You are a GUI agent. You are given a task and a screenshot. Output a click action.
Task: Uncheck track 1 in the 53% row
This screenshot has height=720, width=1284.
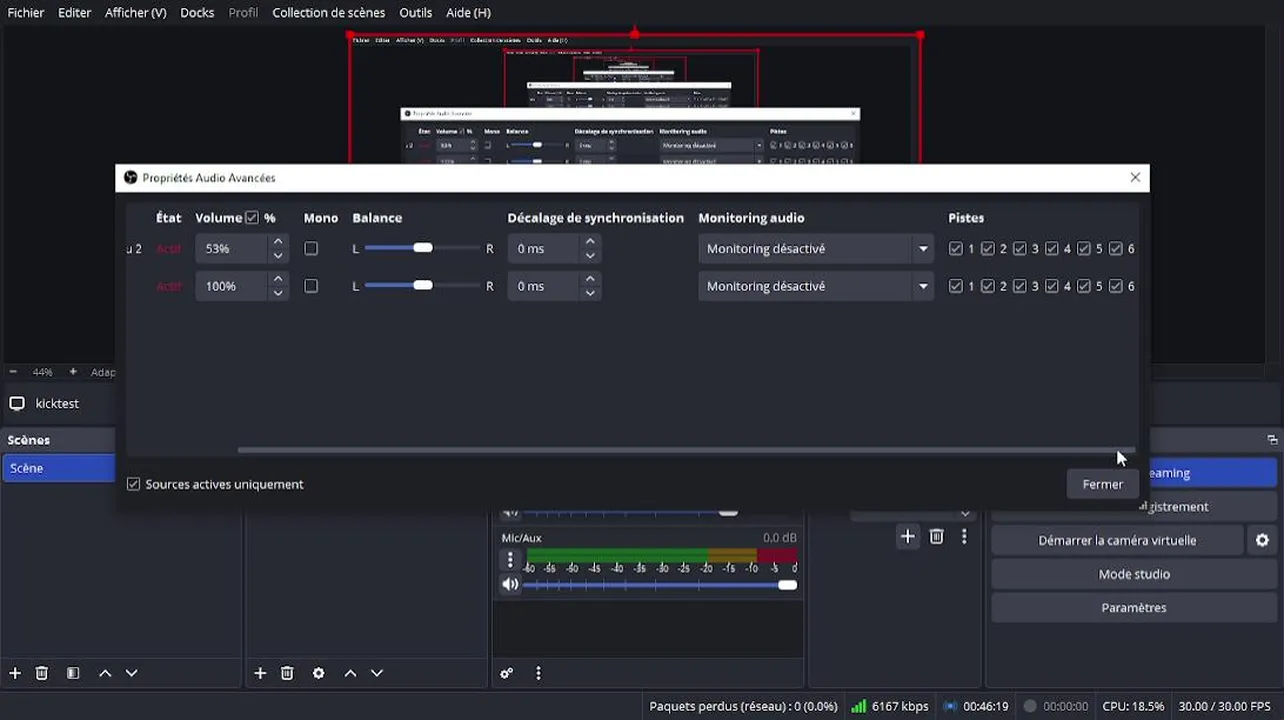(956, 248)
